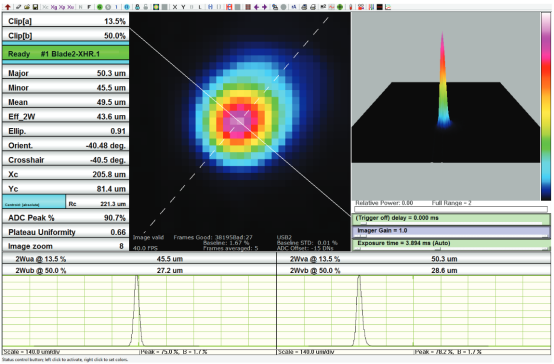Click the Yc 81.4 um field
Viewport: 554px width, 364px height.
tap(66, 189)
